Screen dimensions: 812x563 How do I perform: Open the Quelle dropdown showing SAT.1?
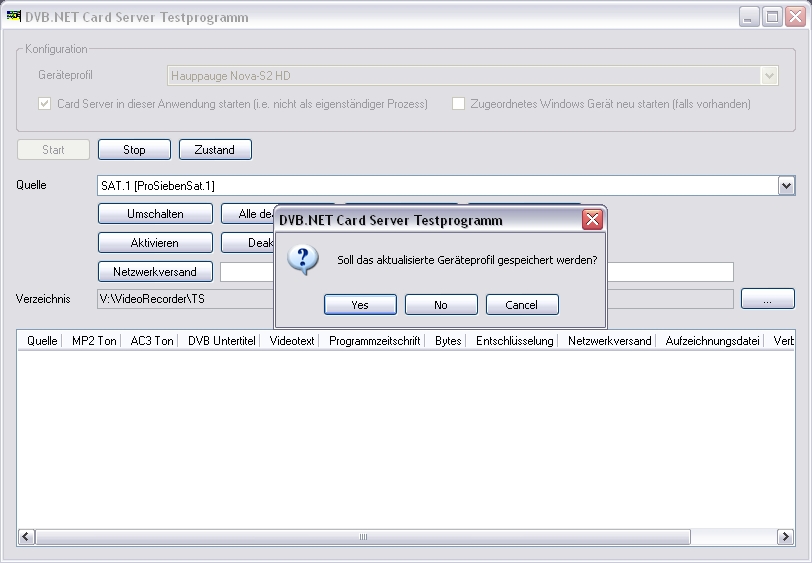pos(786,186)
